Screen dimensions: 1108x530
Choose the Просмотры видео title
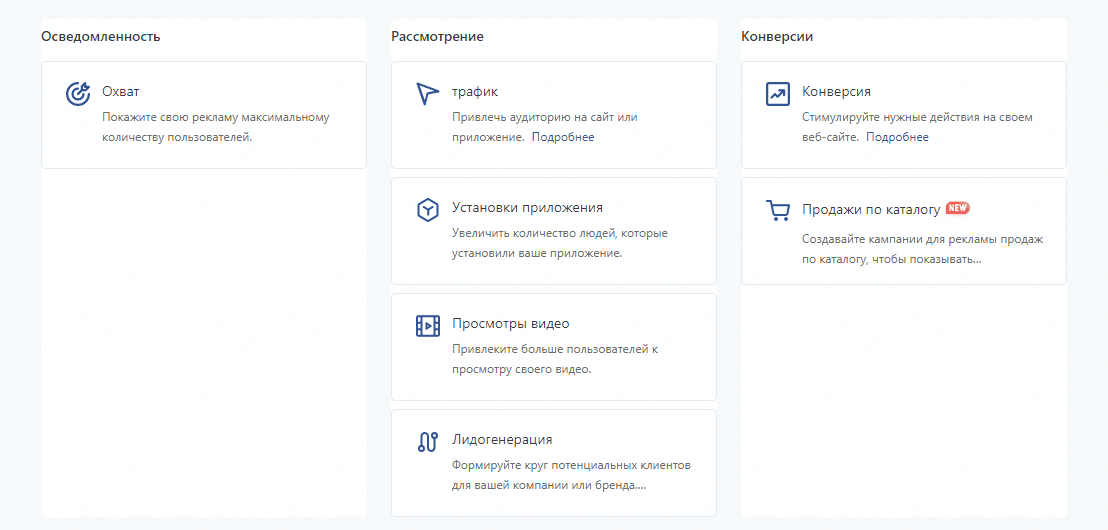(510, 324)
